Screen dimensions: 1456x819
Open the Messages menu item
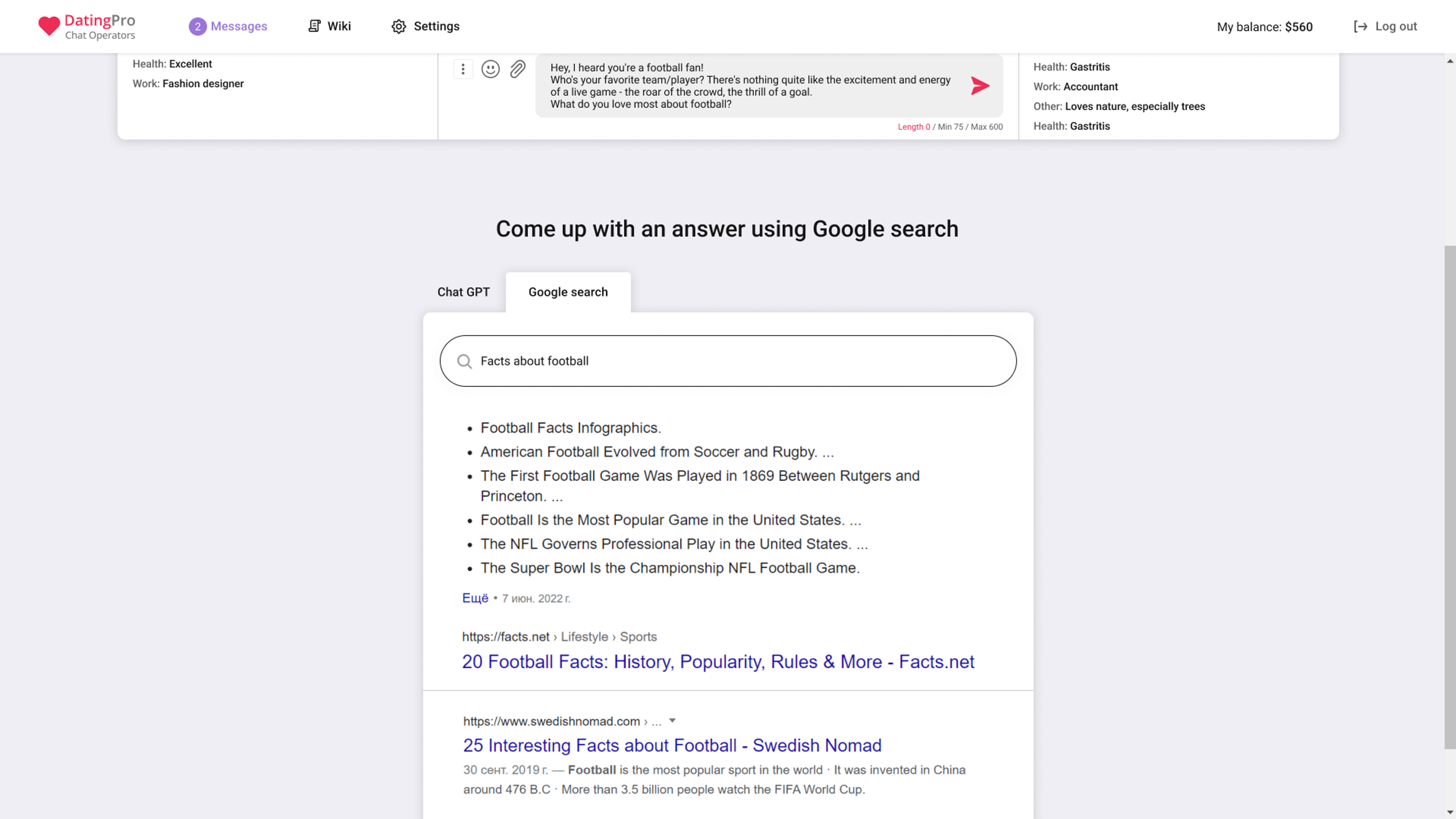click(238, 26)
